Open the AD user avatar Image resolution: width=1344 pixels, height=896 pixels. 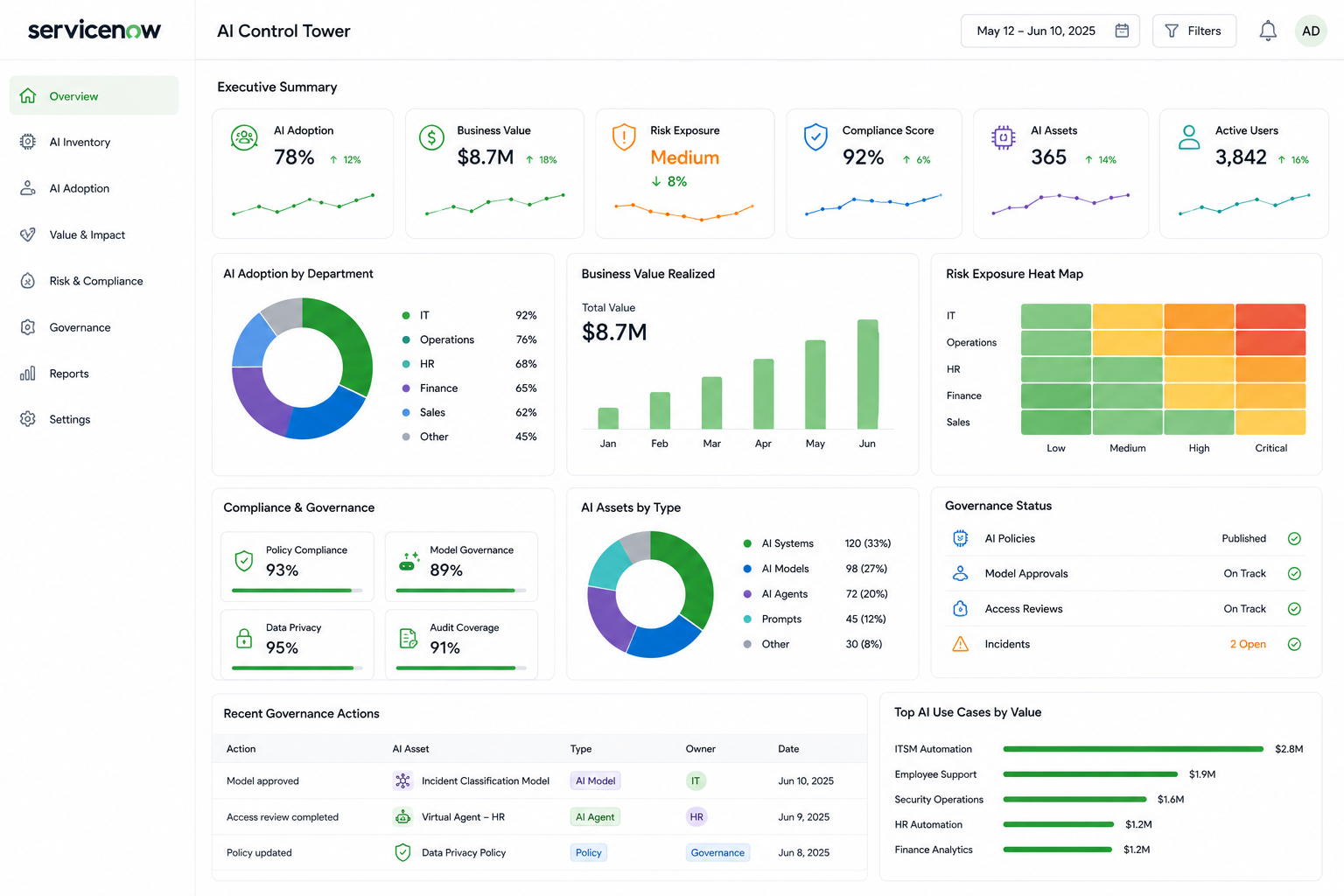[x=1311, y=31]
